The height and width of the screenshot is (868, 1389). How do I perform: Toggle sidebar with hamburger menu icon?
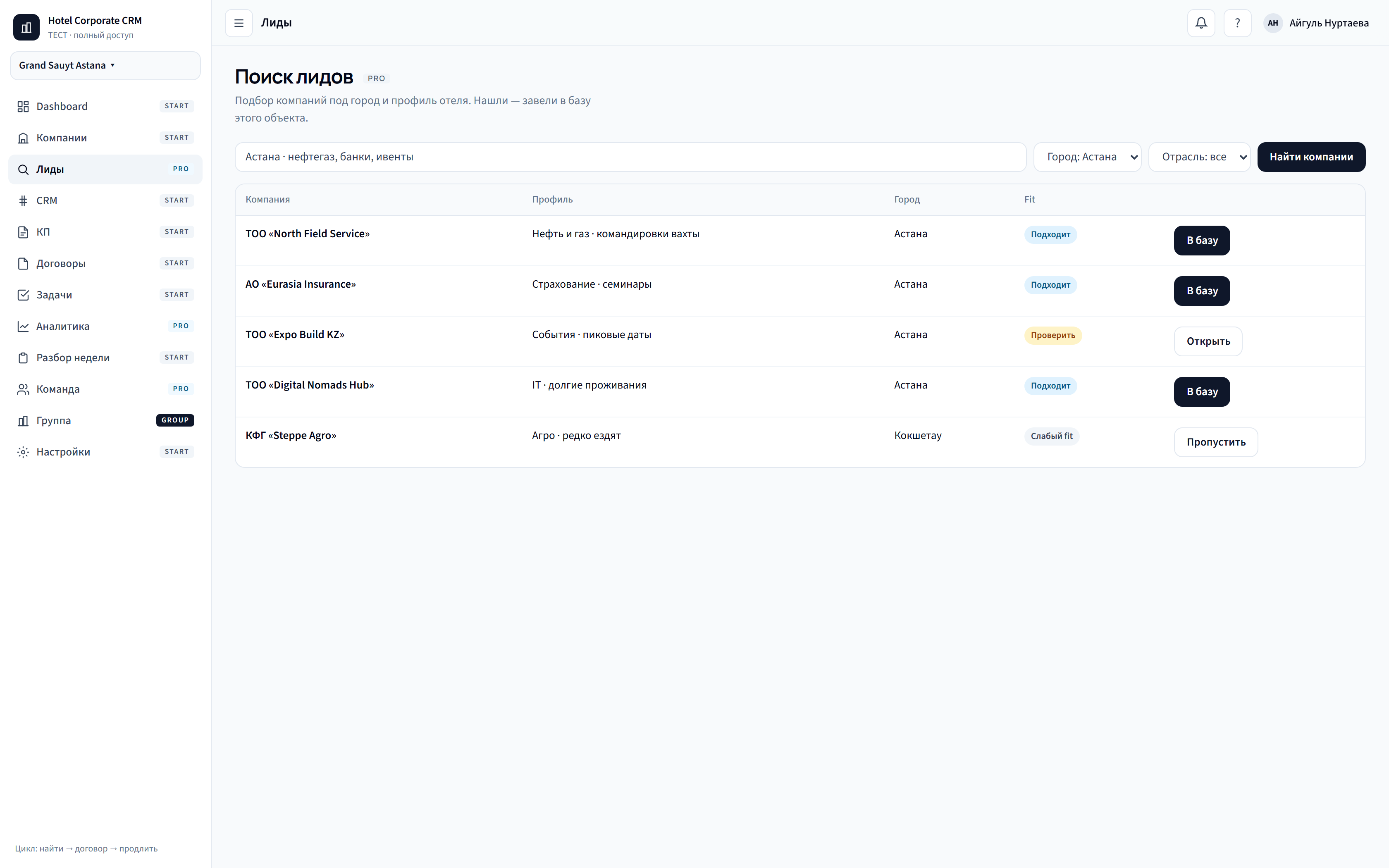pos(239,23)
